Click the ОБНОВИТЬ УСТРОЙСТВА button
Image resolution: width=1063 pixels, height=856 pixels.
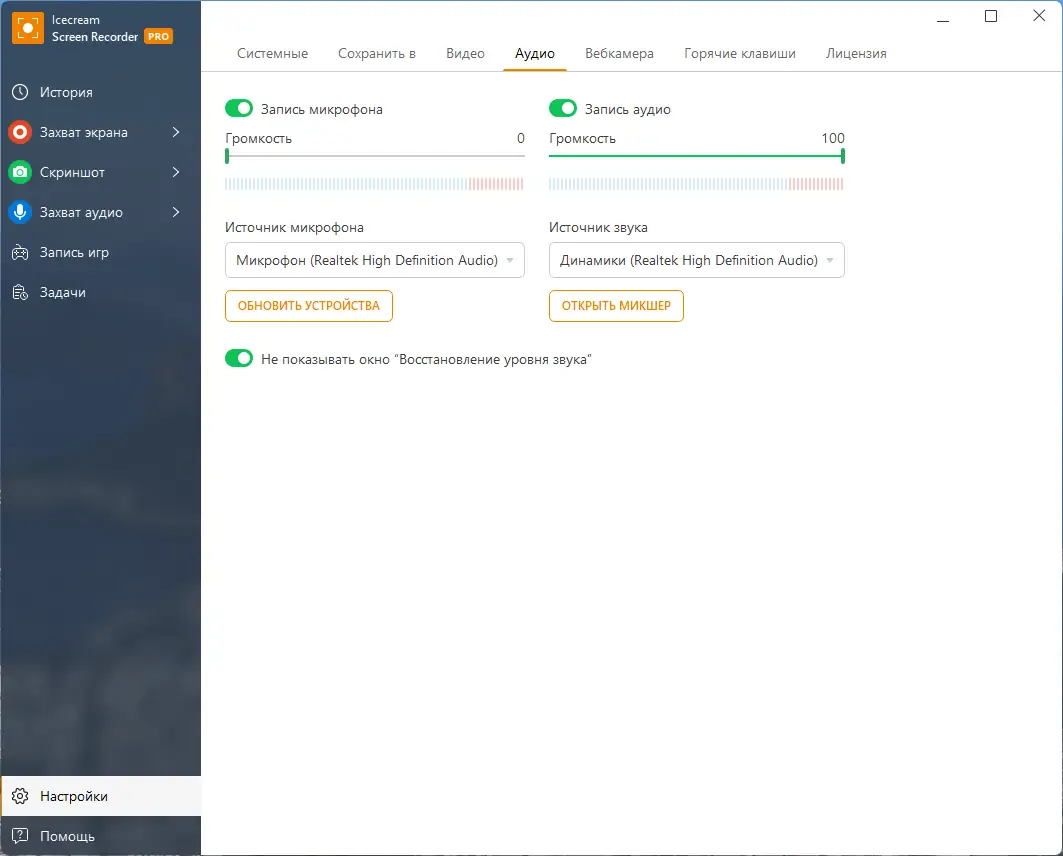[x=309, y=306]
